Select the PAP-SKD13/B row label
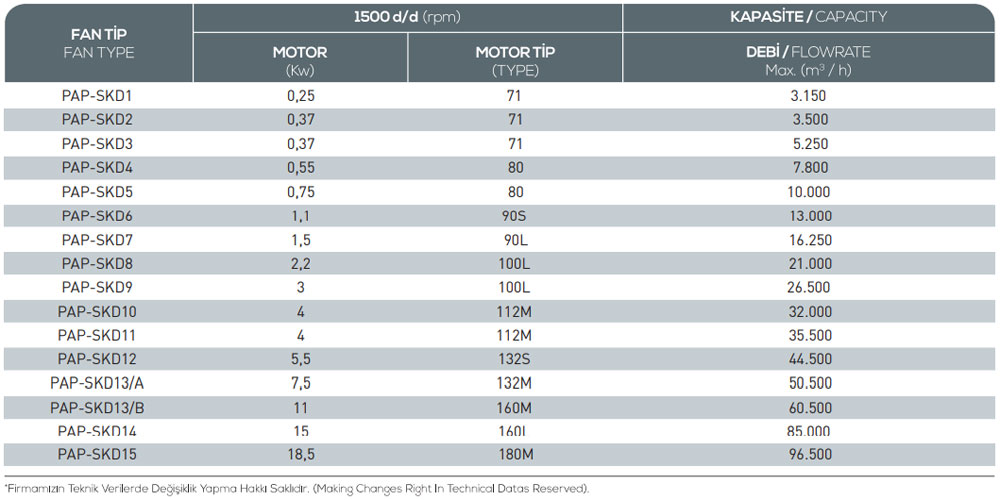Image resolution: width=1000 pixels, height=500 pixels. click(96, 407)
